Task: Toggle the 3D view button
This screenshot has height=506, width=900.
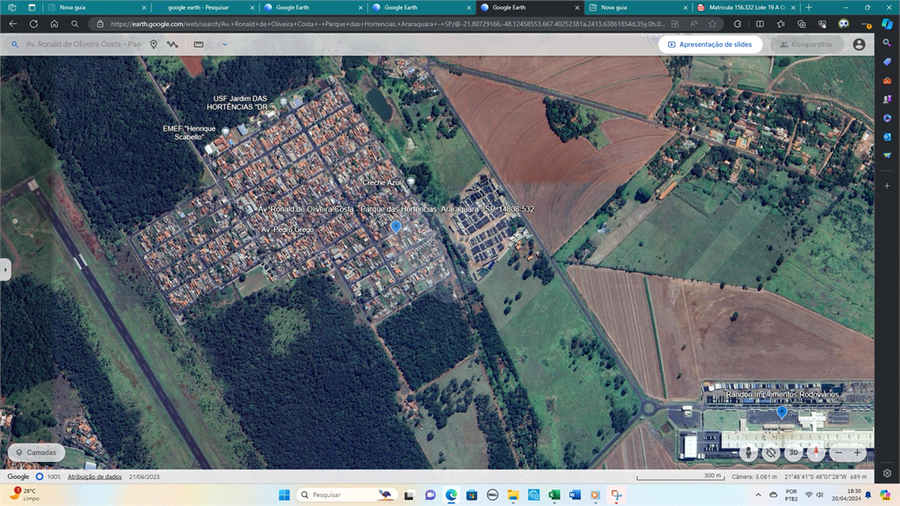Action: click(x=793, y=452)
